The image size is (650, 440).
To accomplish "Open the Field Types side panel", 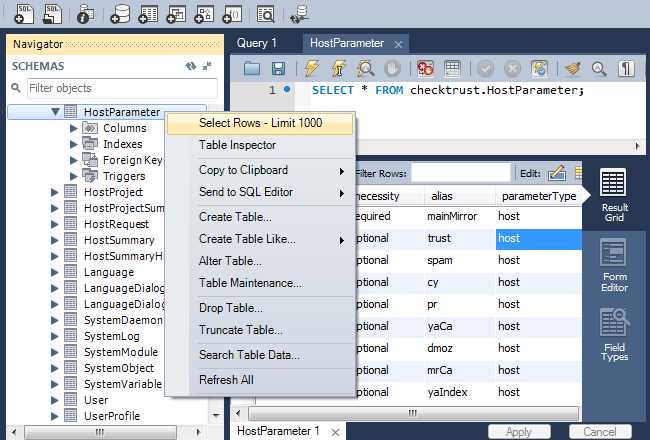I will (614, 335).
